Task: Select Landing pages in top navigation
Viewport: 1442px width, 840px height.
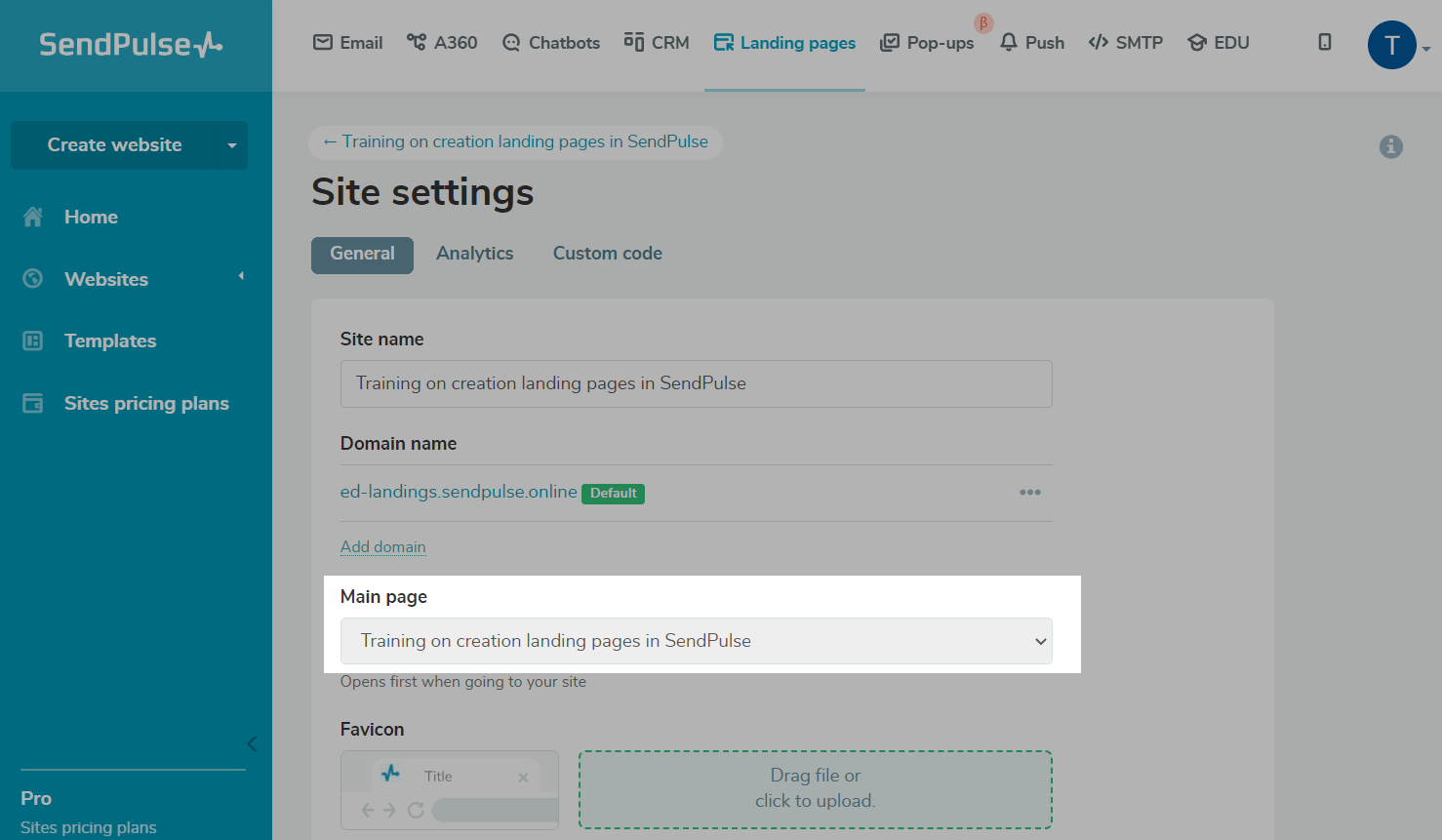Action: click(784, 43)
